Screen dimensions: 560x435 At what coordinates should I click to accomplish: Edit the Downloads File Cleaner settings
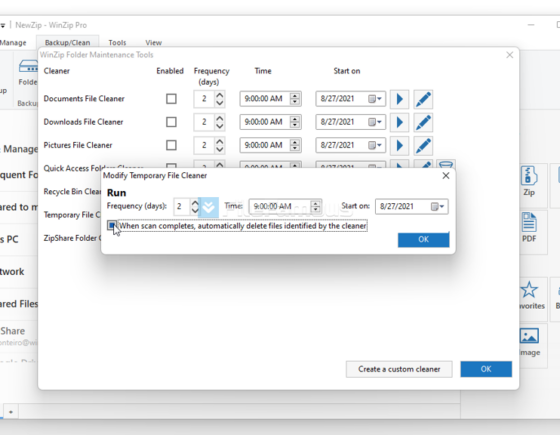pyautogui.click(x=423, y=122)
